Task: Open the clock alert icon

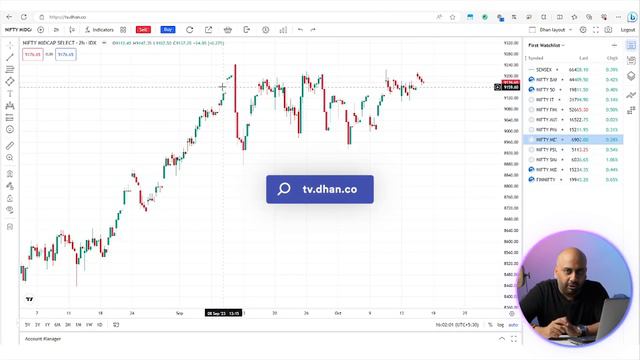Action: point(266,30)
